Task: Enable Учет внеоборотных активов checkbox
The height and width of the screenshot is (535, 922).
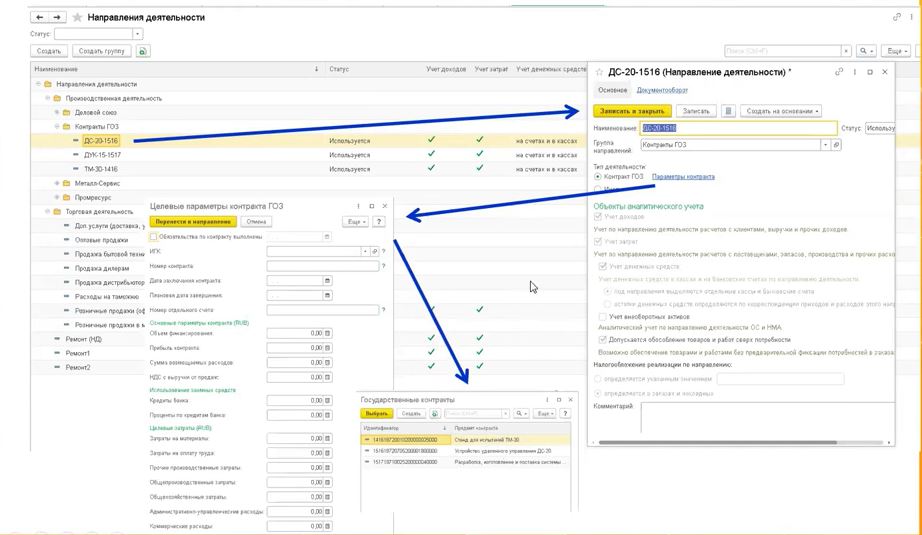Action: coord(602,316)
